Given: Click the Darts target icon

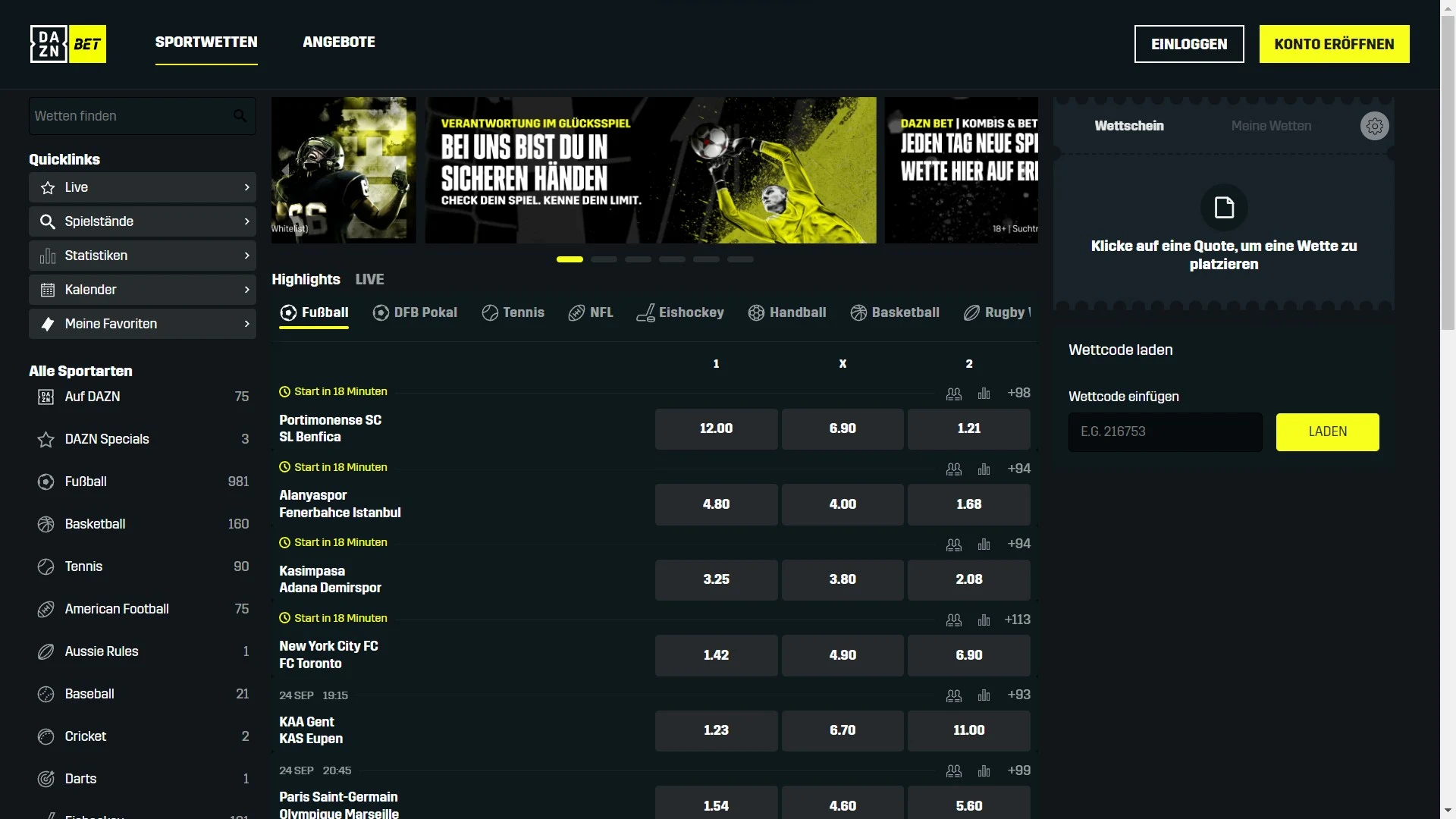Looking at the screenshot, I should coord(46,779).
